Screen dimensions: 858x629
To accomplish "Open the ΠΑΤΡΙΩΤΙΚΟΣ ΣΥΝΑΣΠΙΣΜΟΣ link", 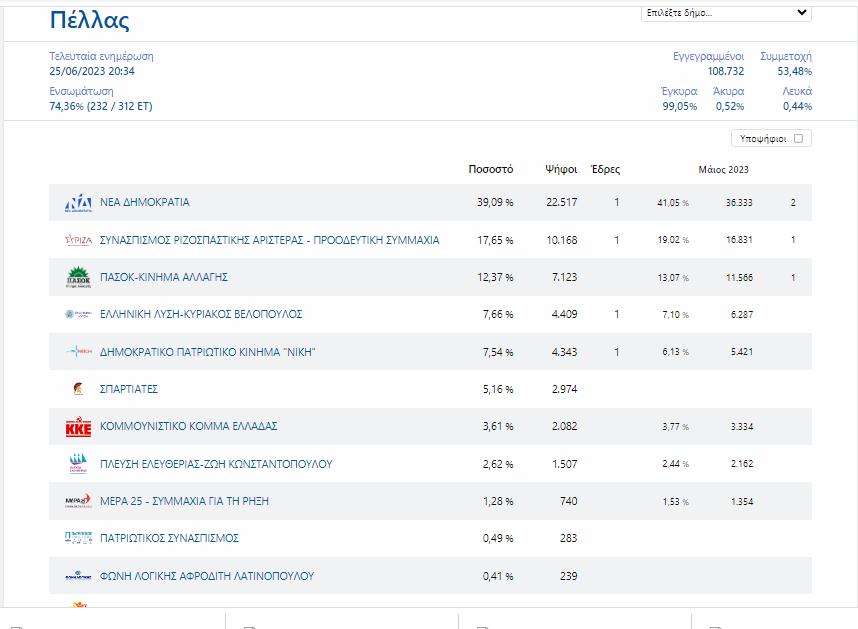I will [169, 538].
